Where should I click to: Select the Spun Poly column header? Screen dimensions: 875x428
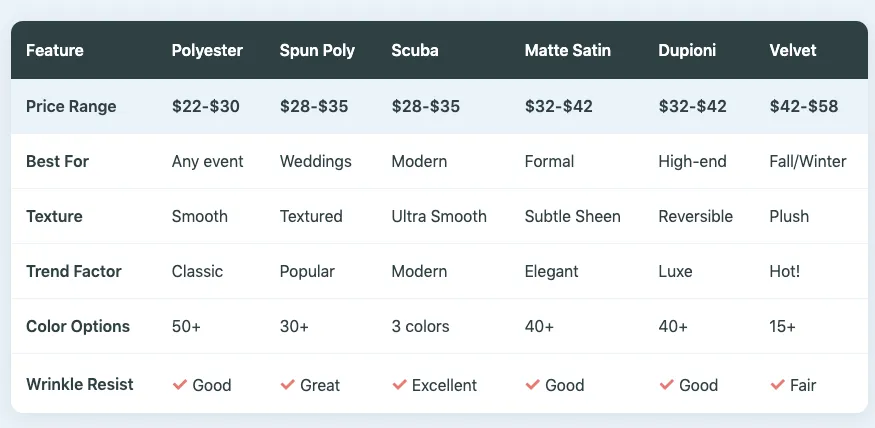pyautogui.click(x=317, y=50)
